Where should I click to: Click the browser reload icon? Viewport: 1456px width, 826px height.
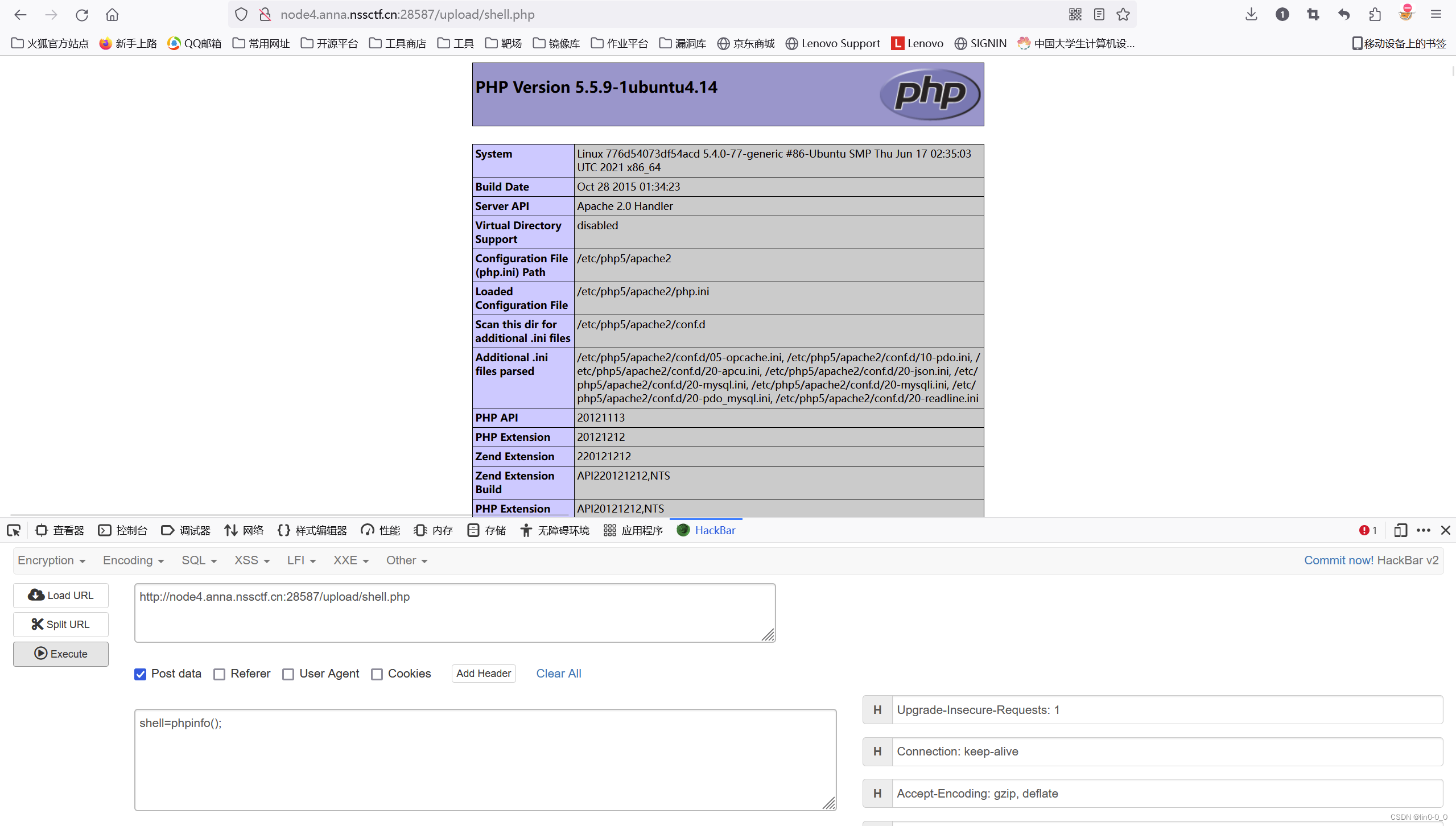click(82, 15)
